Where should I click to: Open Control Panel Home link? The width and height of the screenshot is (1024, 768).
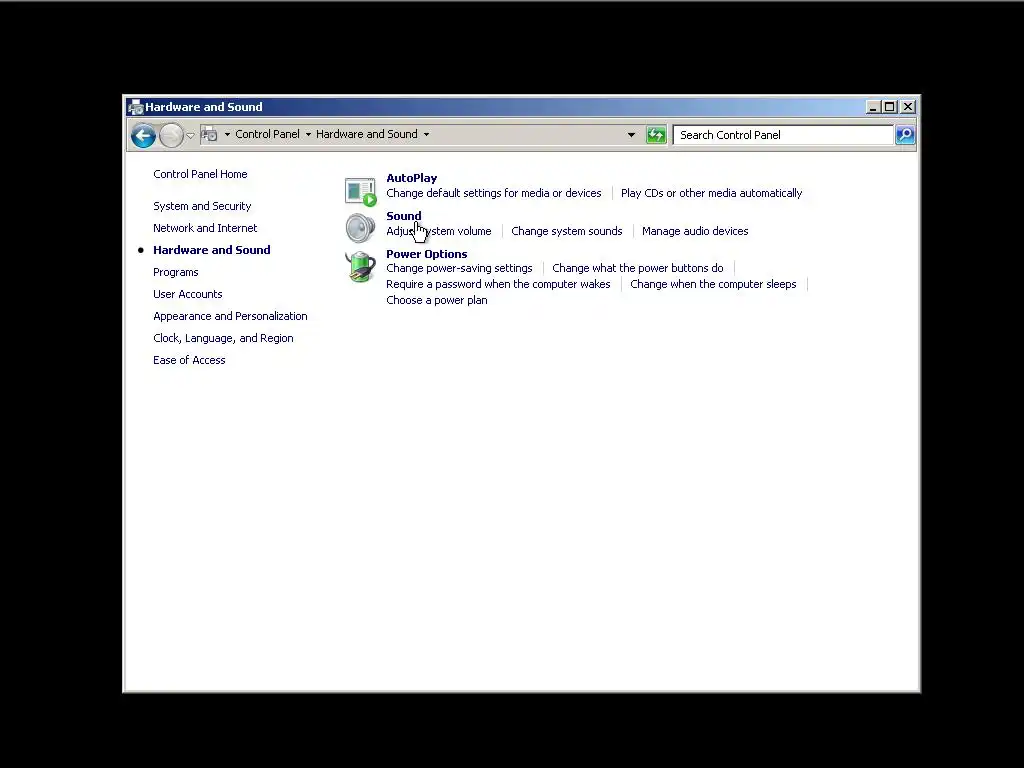point(200,174)
